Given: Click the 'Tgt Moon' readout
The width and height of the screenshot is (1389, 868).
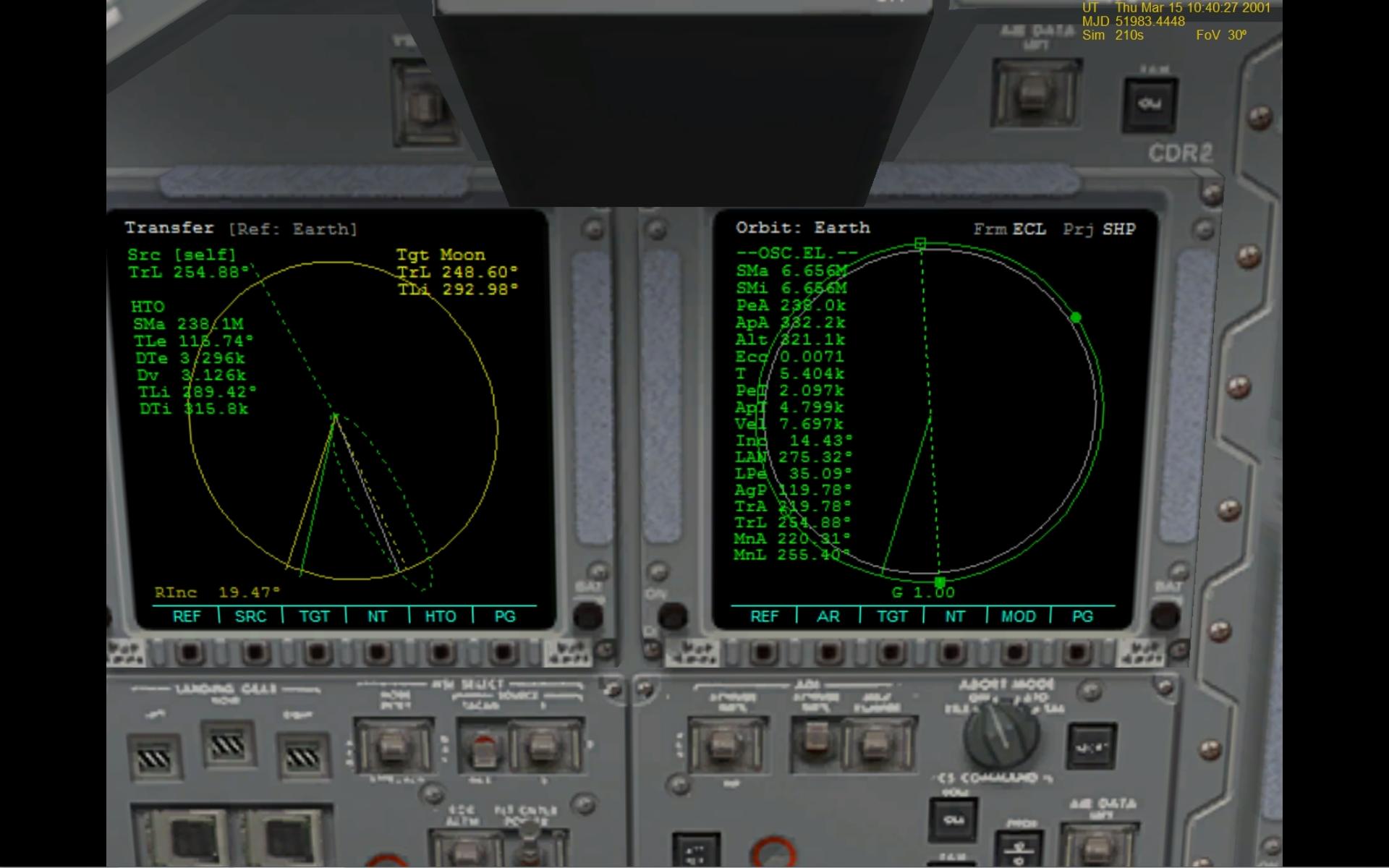Looking at the screenshot, I should [x=441, y=255].
